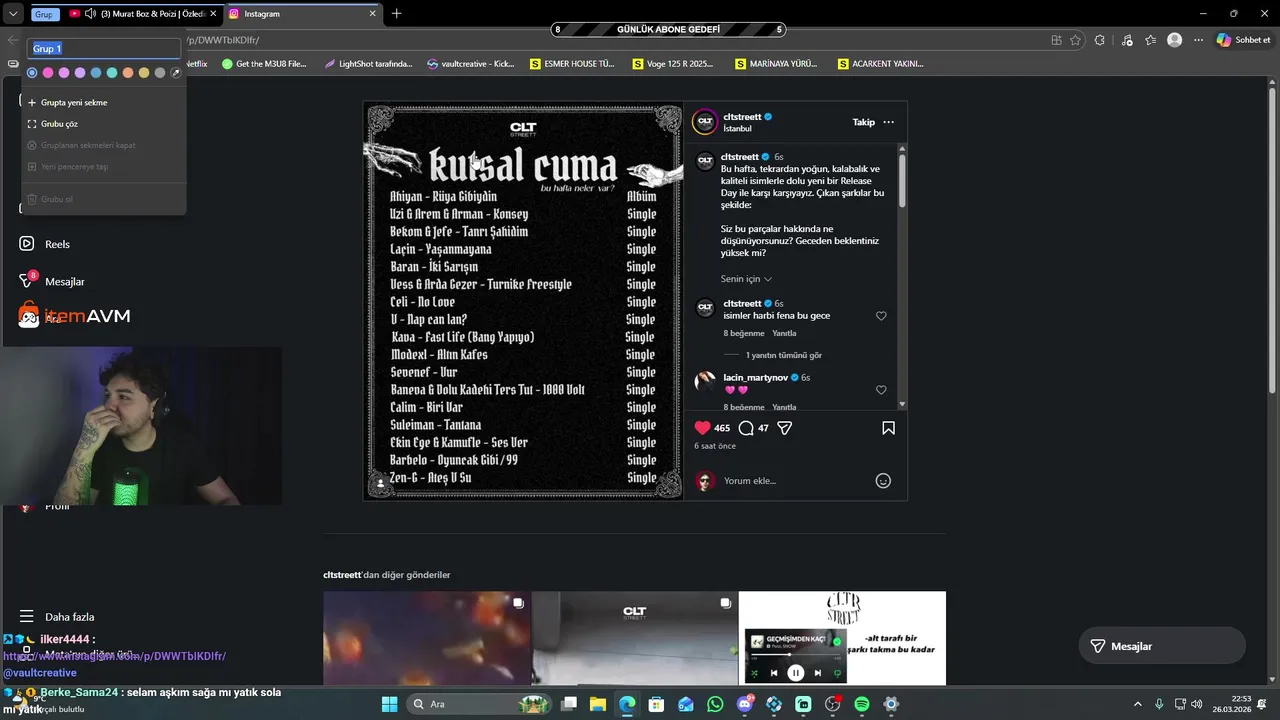
Task: Open Reels in Instagram sidebar
Action: (45, 244)
